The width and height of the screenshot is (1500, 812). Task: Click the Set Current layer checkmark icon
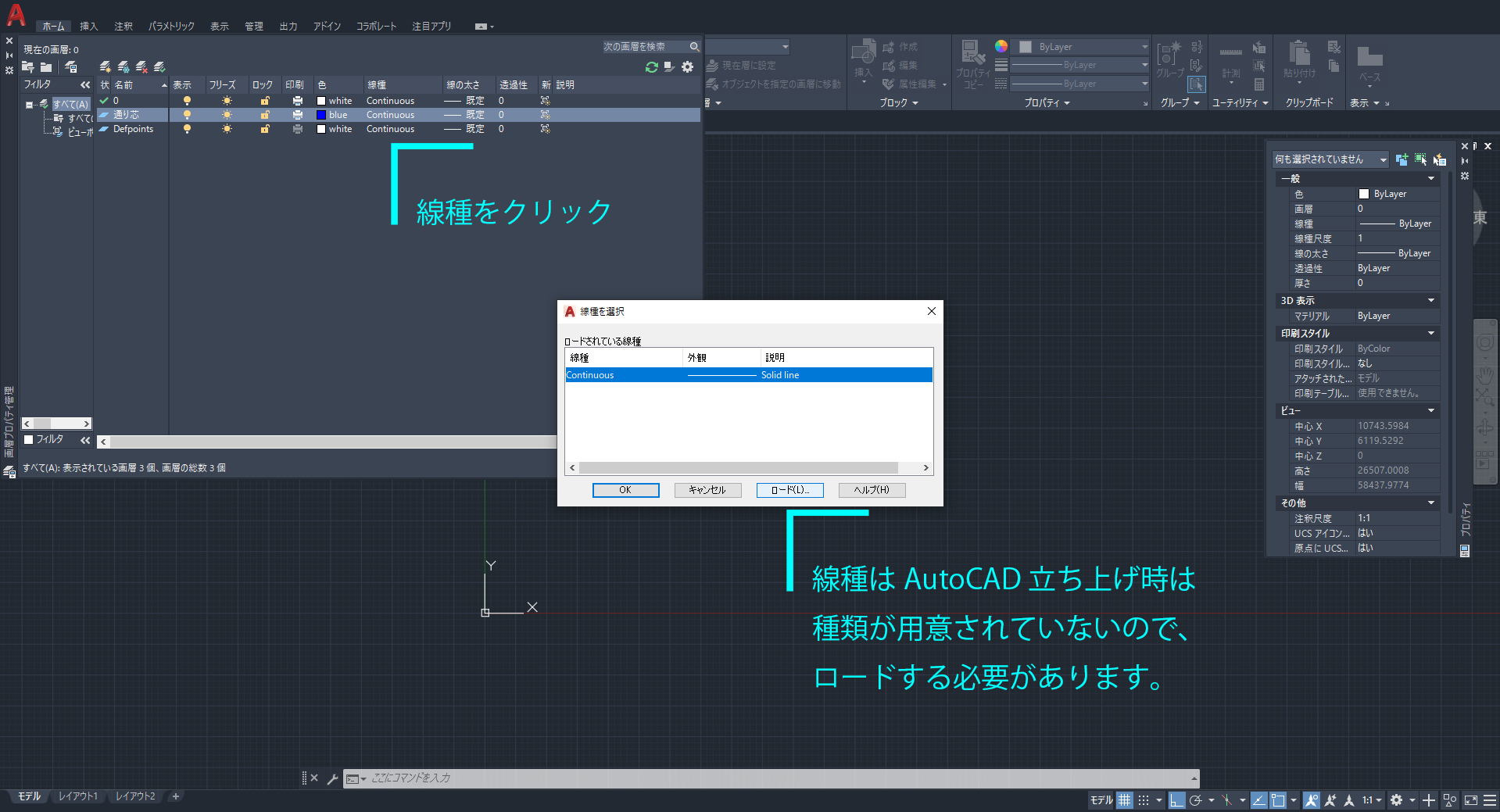pyautogui.click(x=159, y=67)
